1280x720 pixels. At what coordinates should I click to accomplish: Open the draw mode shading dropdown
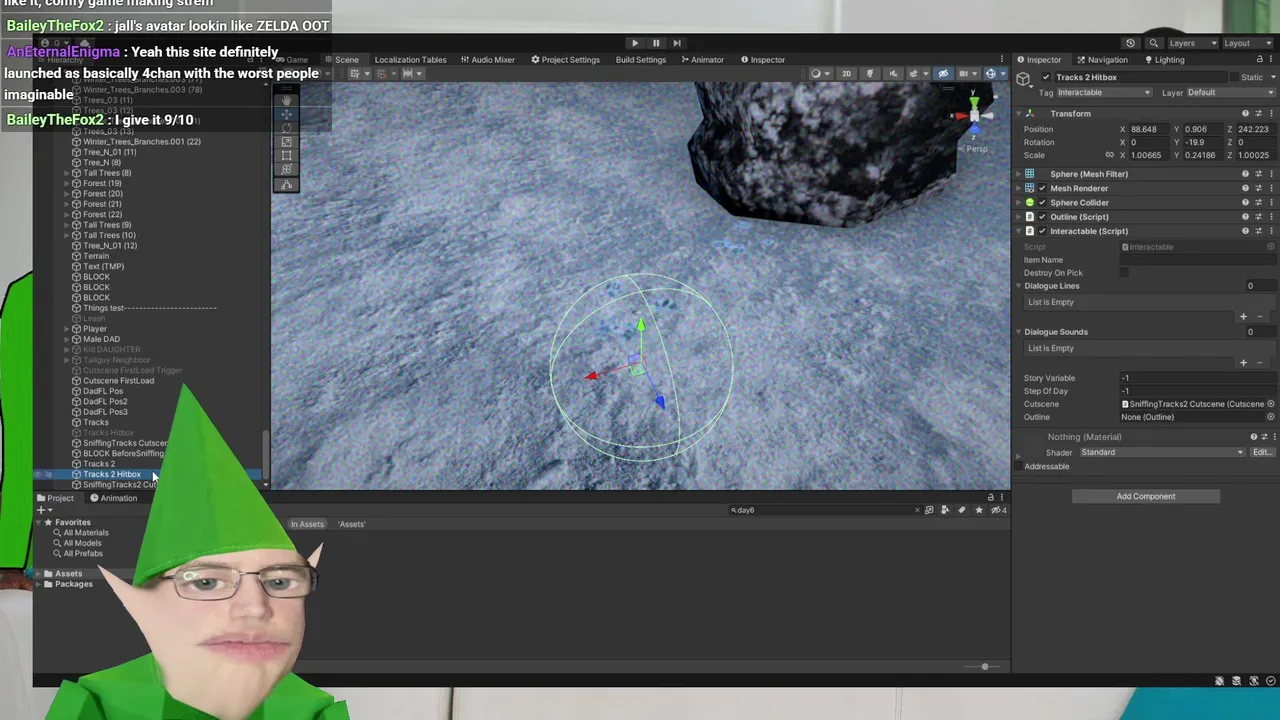pos(819,73)
